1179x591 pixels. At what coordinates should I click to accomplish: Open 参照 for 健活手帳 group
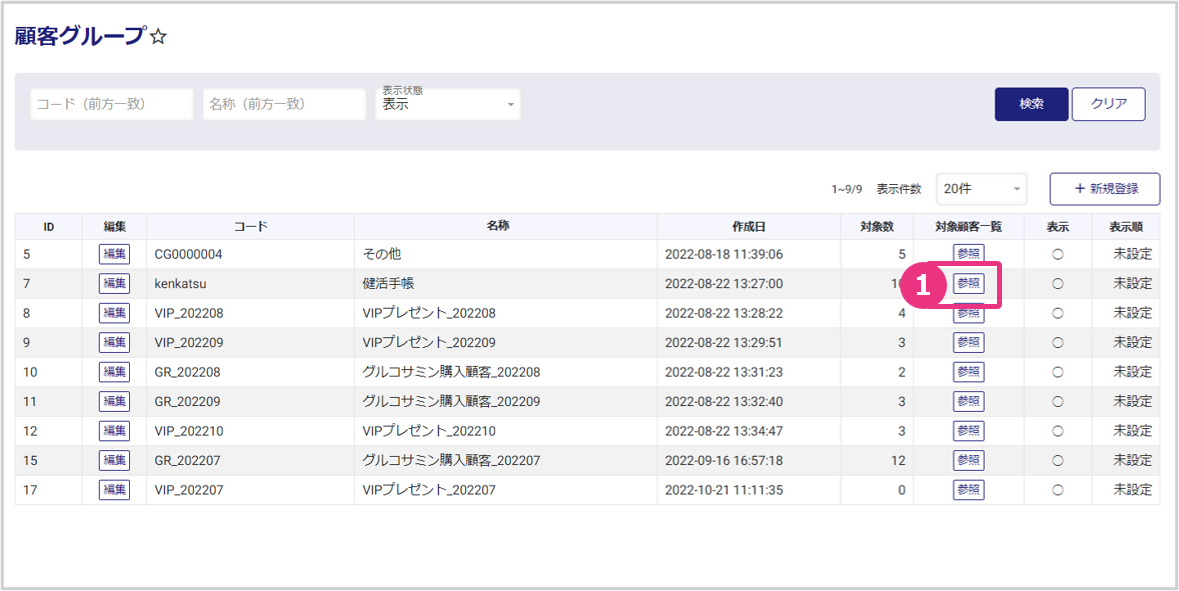coord(968,284)
